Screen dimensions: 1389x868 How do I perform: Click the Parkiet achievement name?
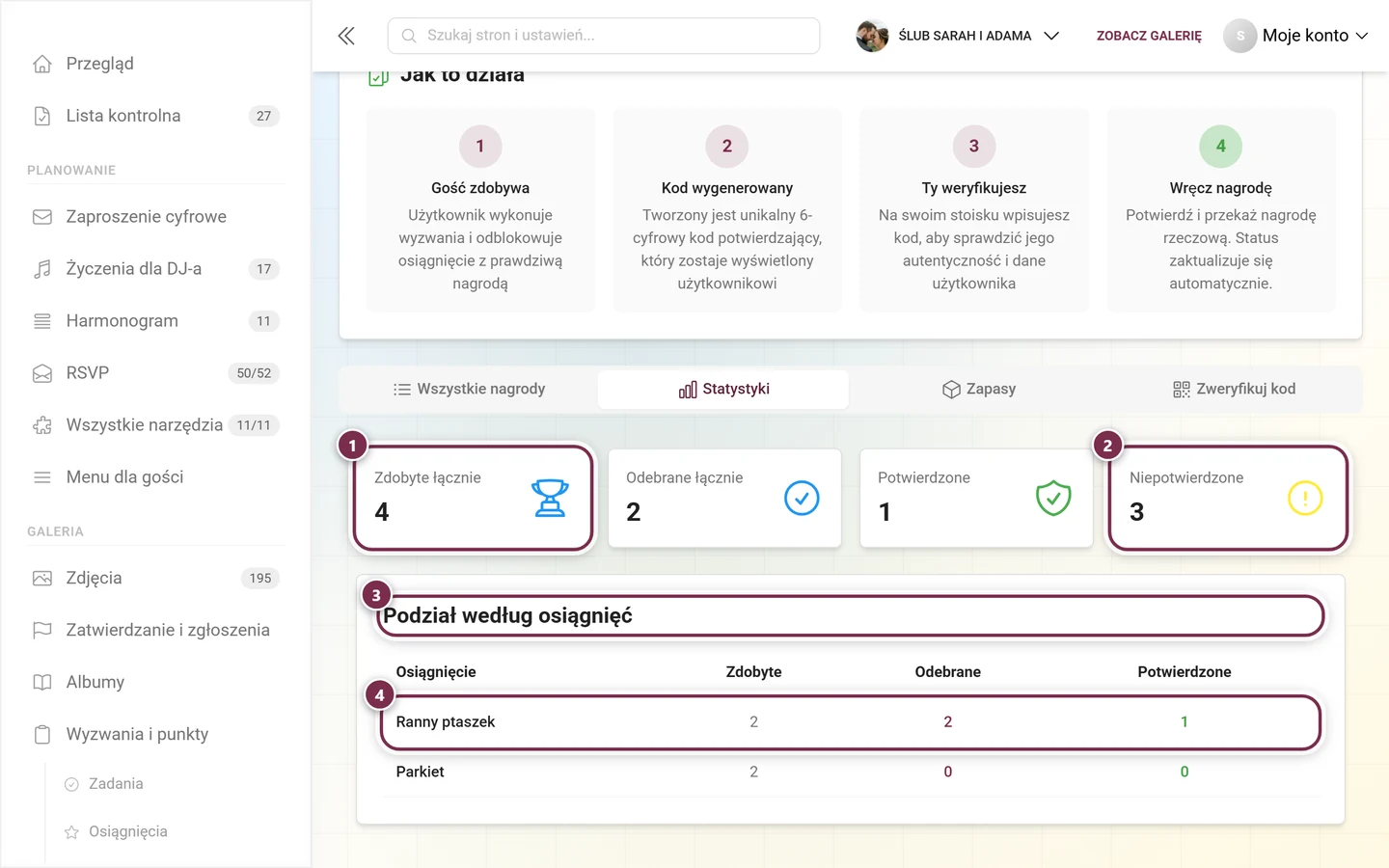click(421, 773)
